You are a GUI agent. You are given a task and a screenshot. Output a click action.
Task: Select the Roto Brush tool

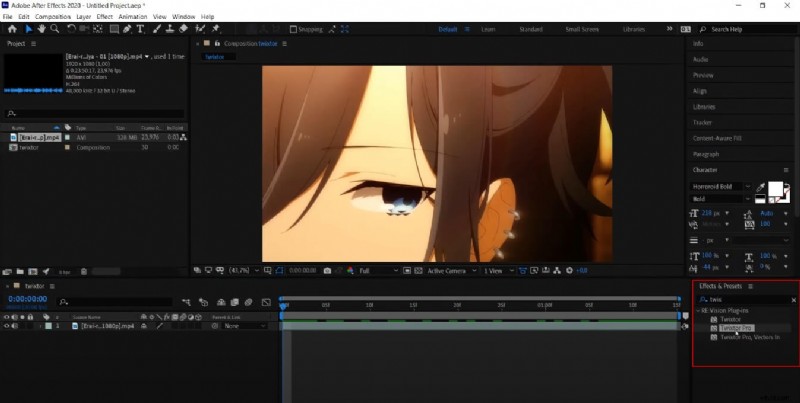point(201,29)
